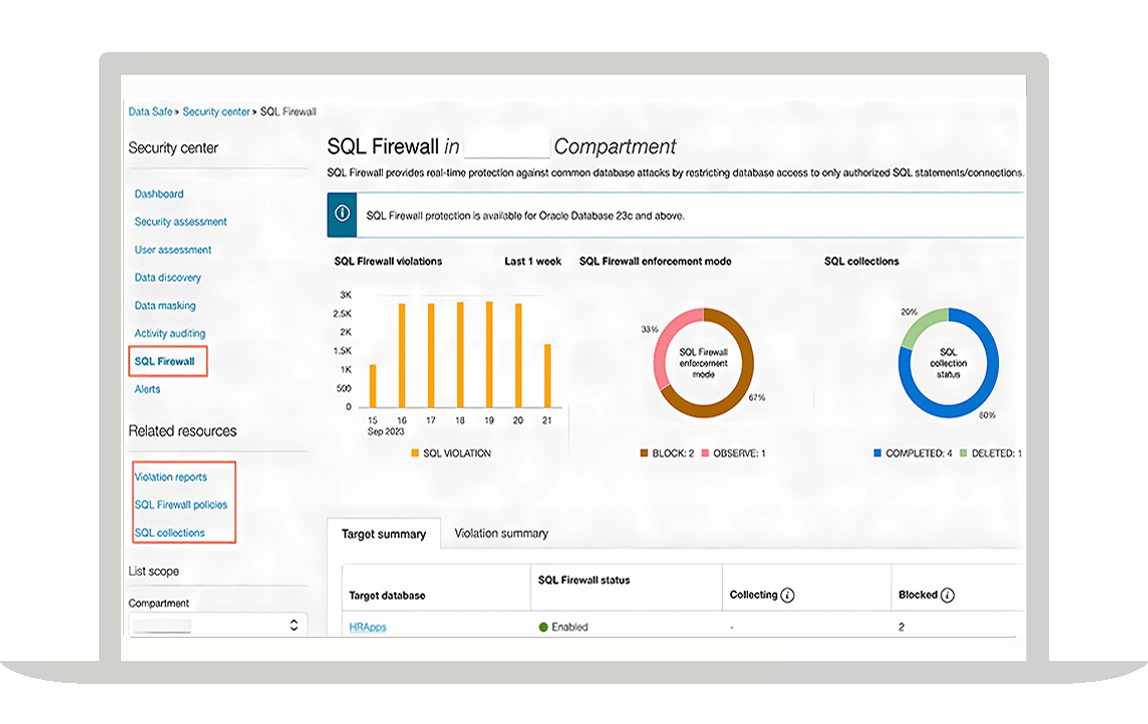Open Security assessment page
Viewport: 1148px width, 724px height.
tap(181, 222)
